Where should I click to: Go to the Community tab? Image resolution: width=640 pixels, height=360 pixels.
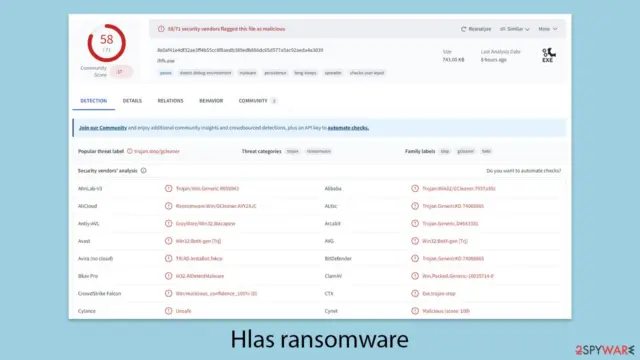pyautogui.click(x=253, y=101)
